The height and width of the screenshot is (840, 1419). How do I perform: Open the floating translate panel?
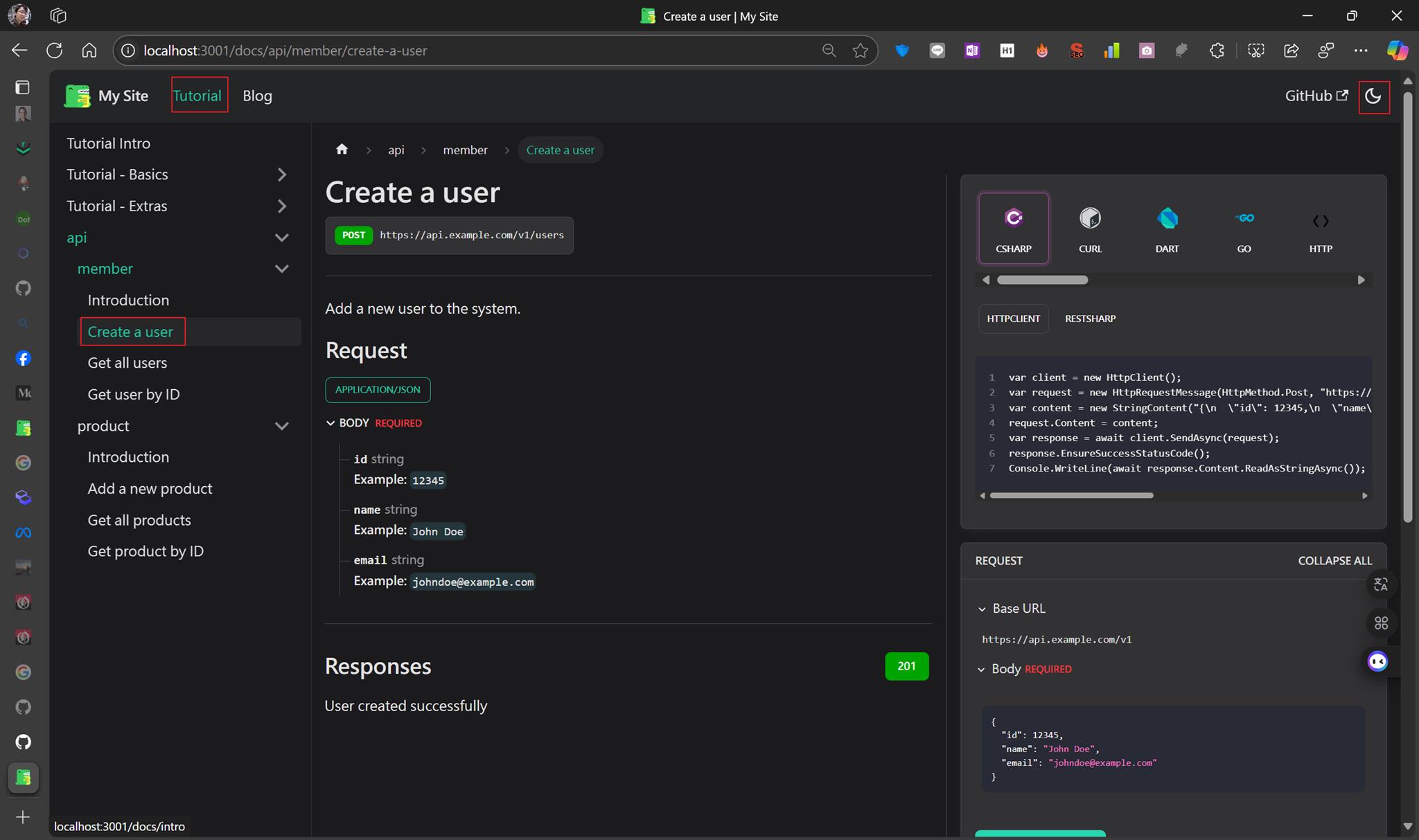1380,585
